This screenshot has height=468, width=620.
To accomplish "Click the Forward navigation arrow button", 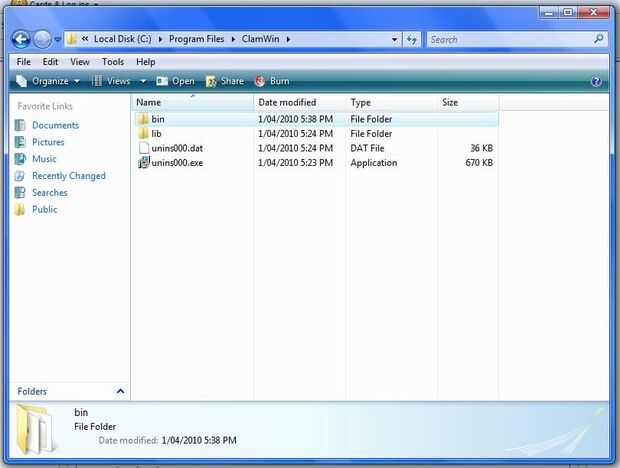I will (x=42, y=39).
